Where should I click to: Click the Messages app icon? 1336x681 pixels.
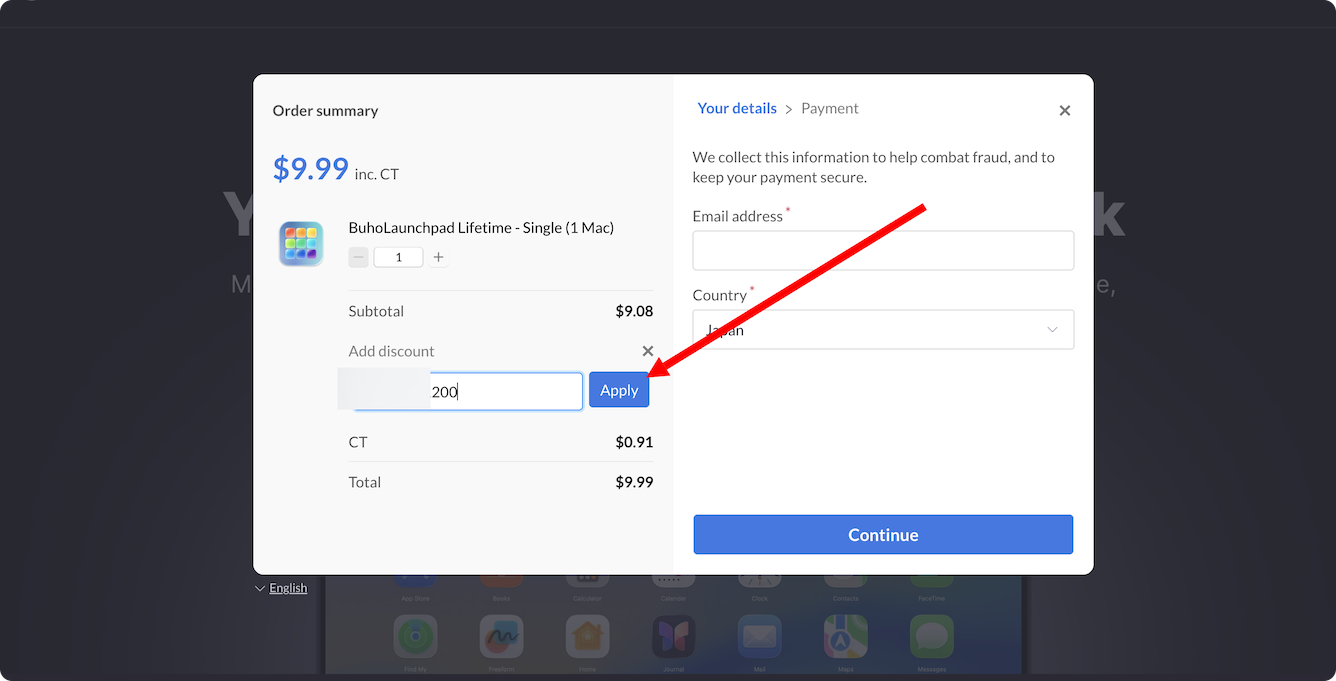(x=931, y=636)
